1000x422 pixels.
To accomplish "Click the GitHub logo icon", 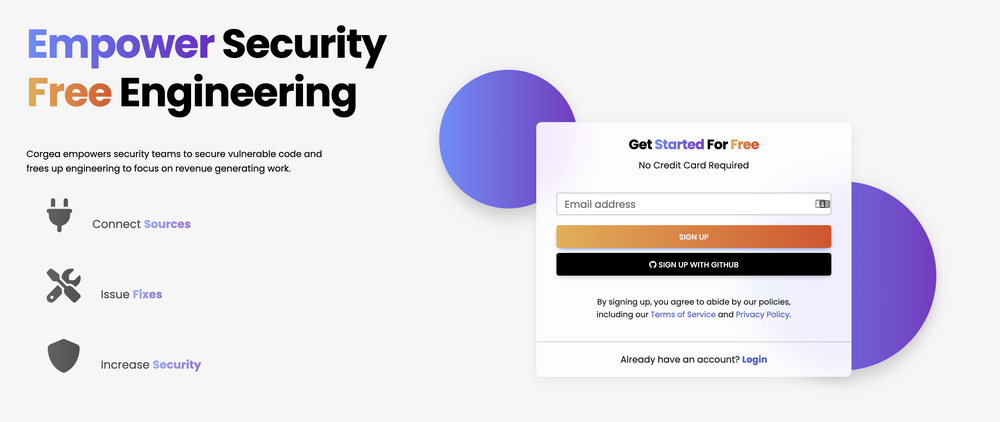I will [x=652, y=265].
